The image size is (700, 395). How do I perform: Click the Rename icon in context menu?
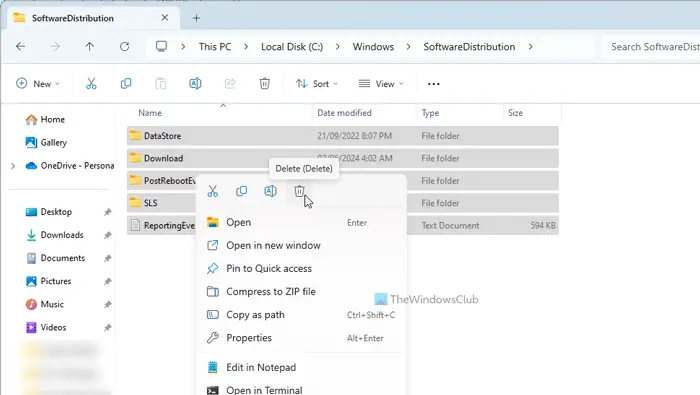pyautogui.click(x=271, y=191)
